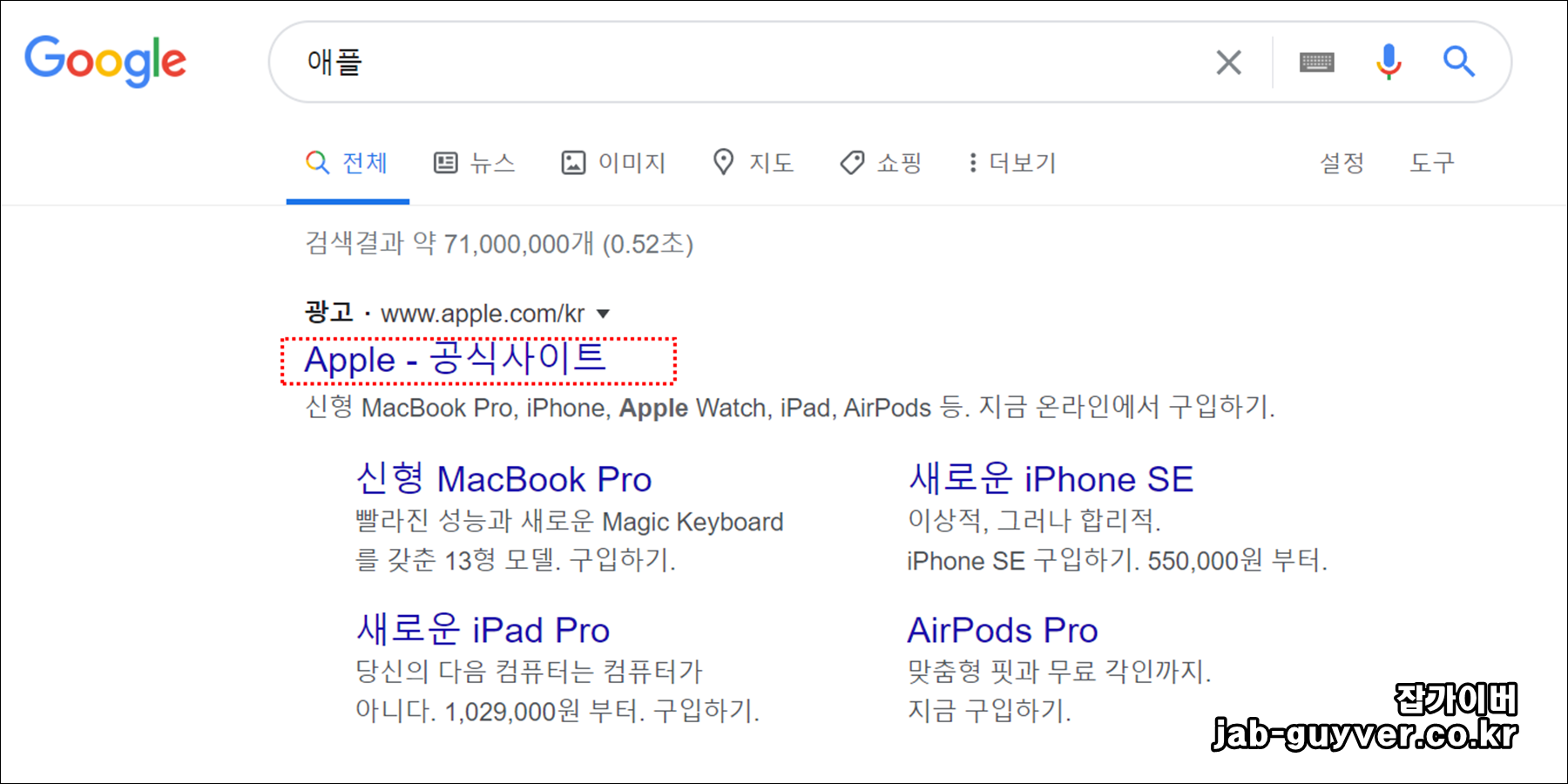Image resolution: width=1568 pixels, height=784 pixels.
Task: Submit search with the magnifier icon
Action: point(1458,62)
